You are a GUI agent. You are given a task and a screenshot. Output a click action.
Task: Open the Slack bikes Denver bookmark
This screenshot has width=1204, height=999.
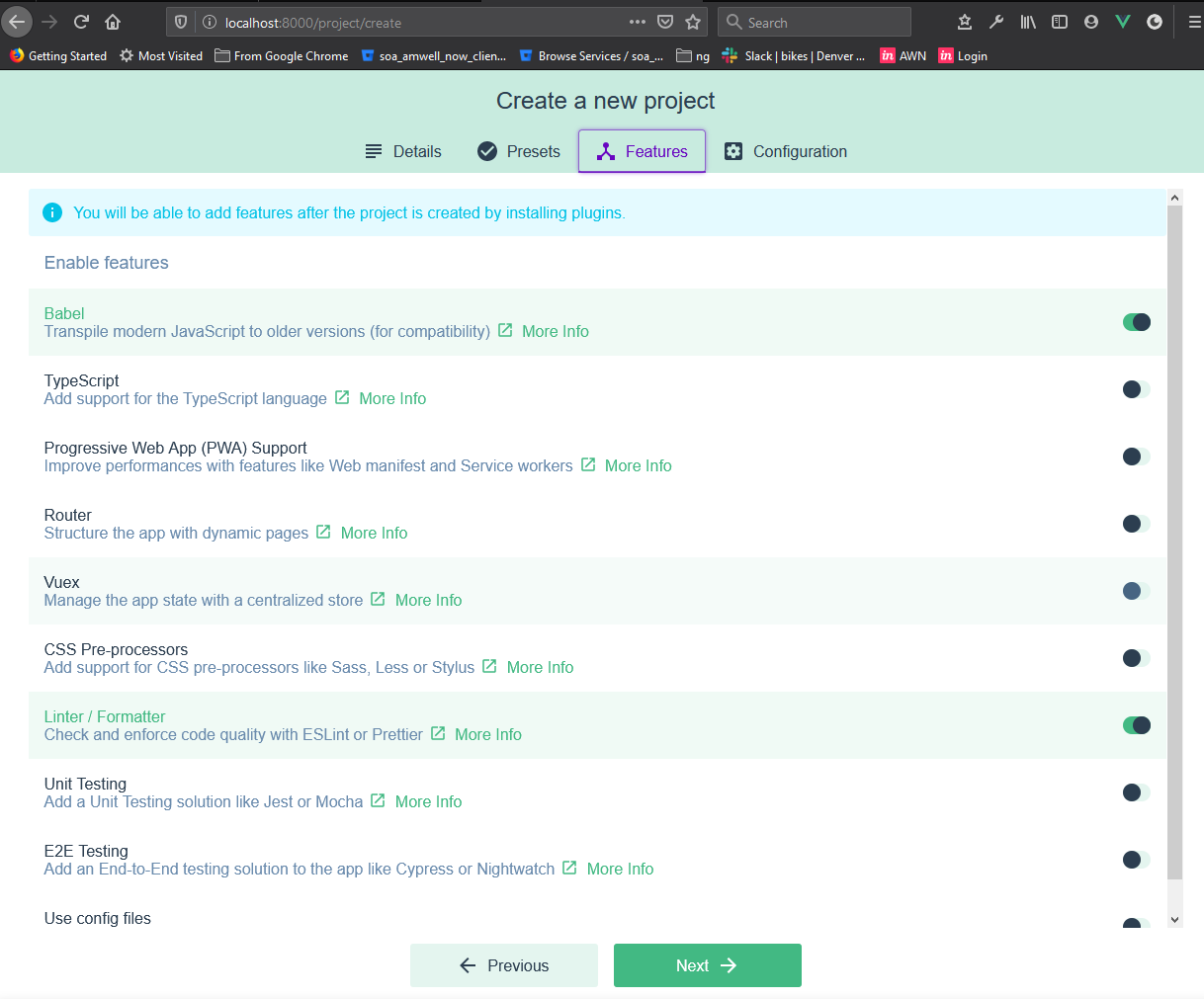[794, 56]
